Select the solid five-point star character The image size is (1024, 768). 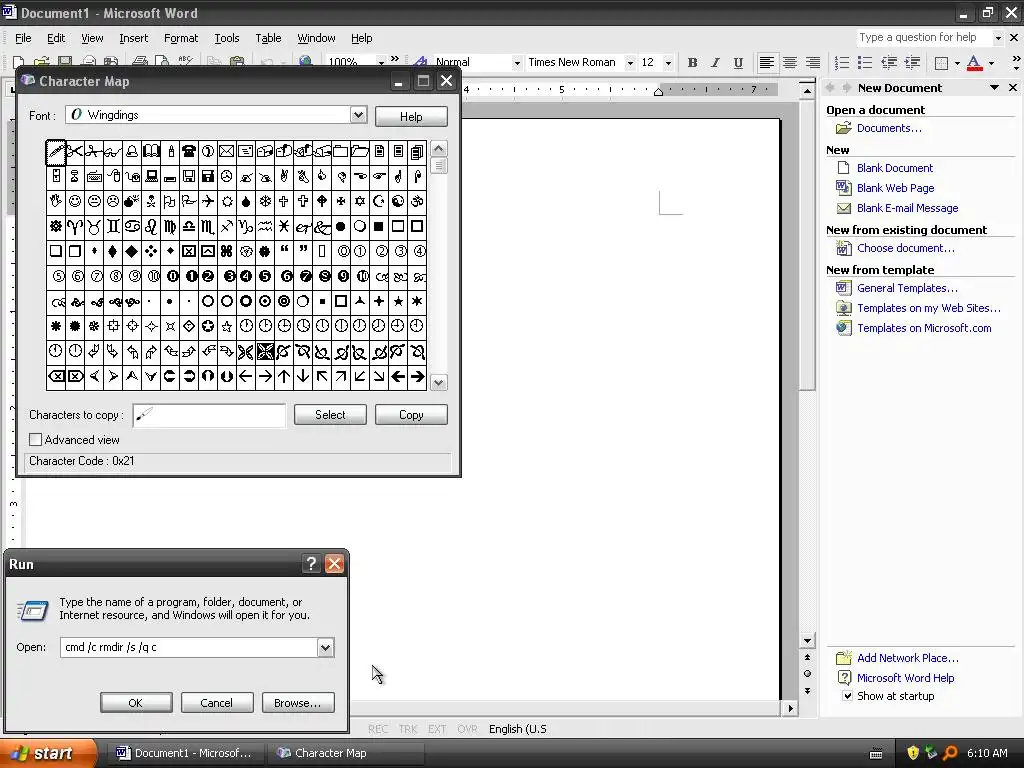coord(398,302)
